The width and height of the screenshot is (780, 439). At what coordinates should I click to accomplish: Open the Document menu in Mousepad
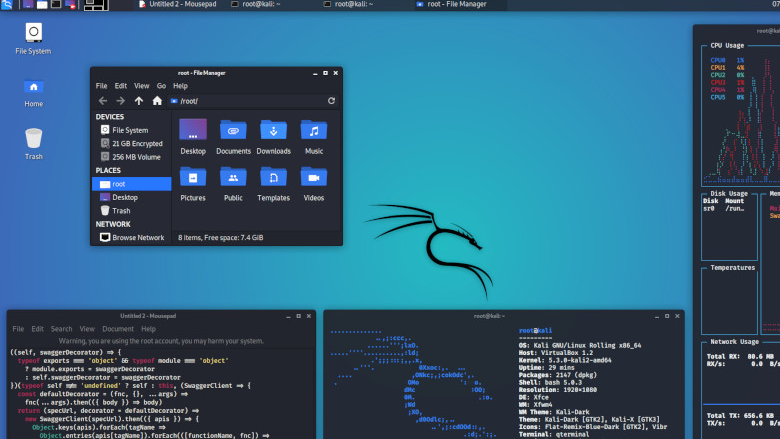tap(117, 329)
